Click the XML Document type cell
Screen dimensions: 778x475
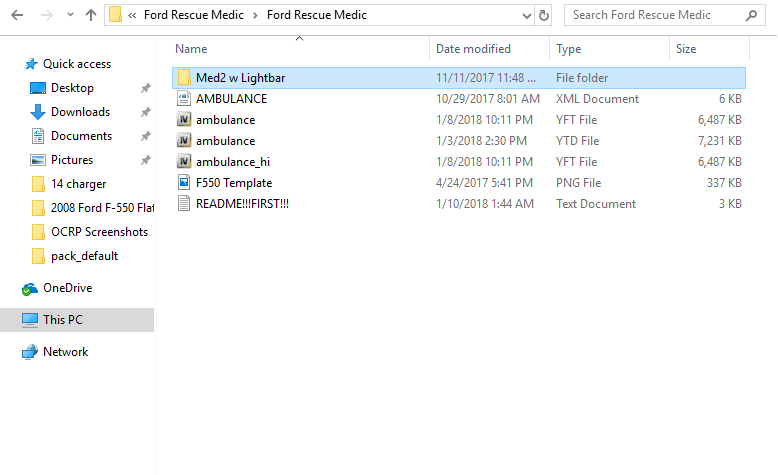(597, 99)
